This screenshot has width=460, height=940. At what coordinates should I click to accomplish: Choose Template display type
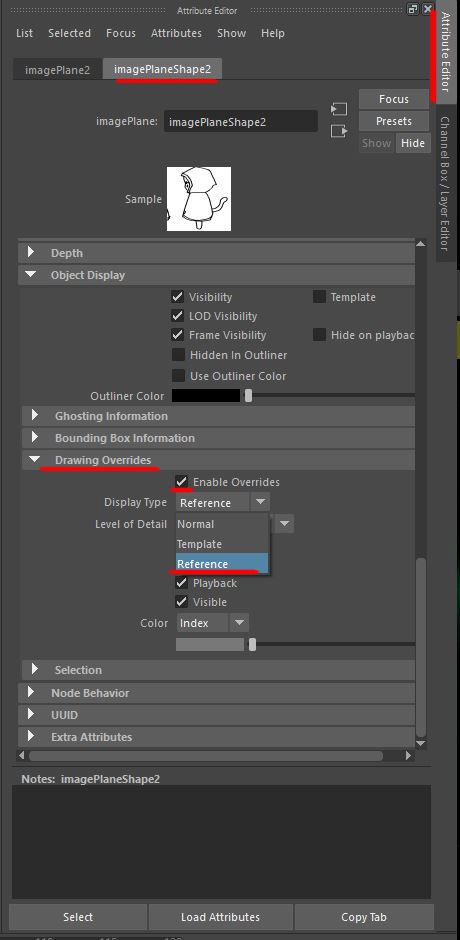coord(222,544)
